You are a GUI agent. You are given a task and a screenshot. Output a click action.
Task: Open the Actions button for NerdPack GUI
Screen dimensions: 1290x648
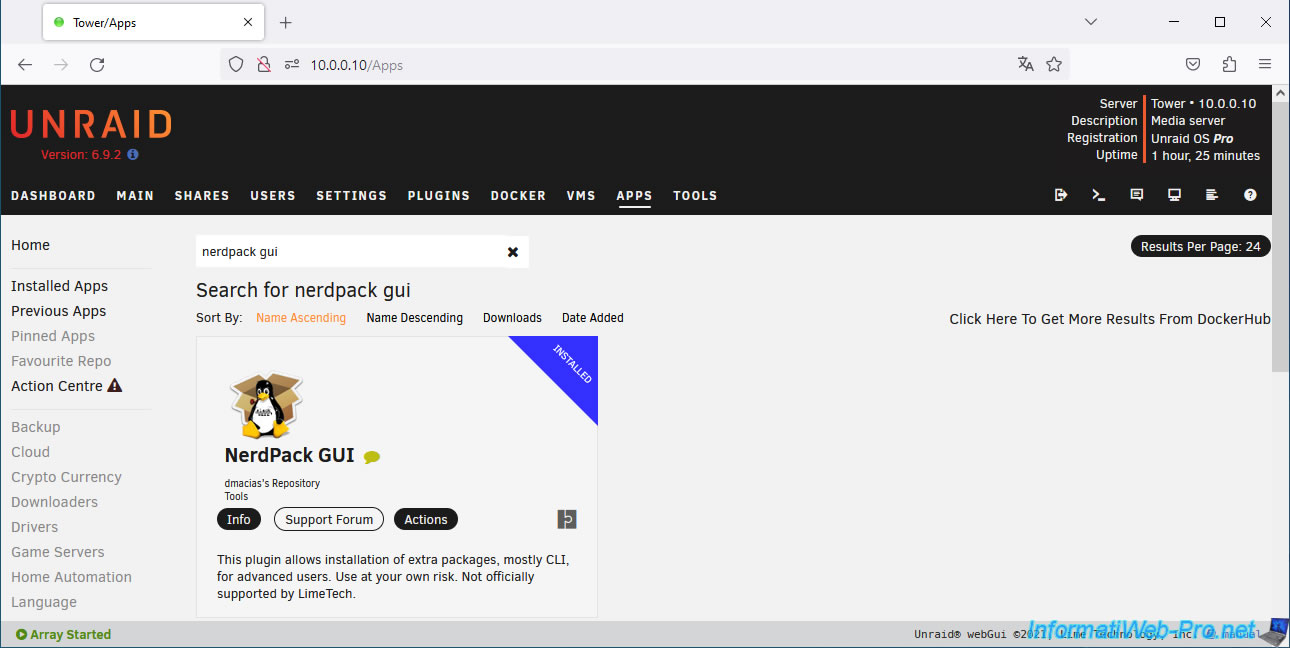point(426,519)
